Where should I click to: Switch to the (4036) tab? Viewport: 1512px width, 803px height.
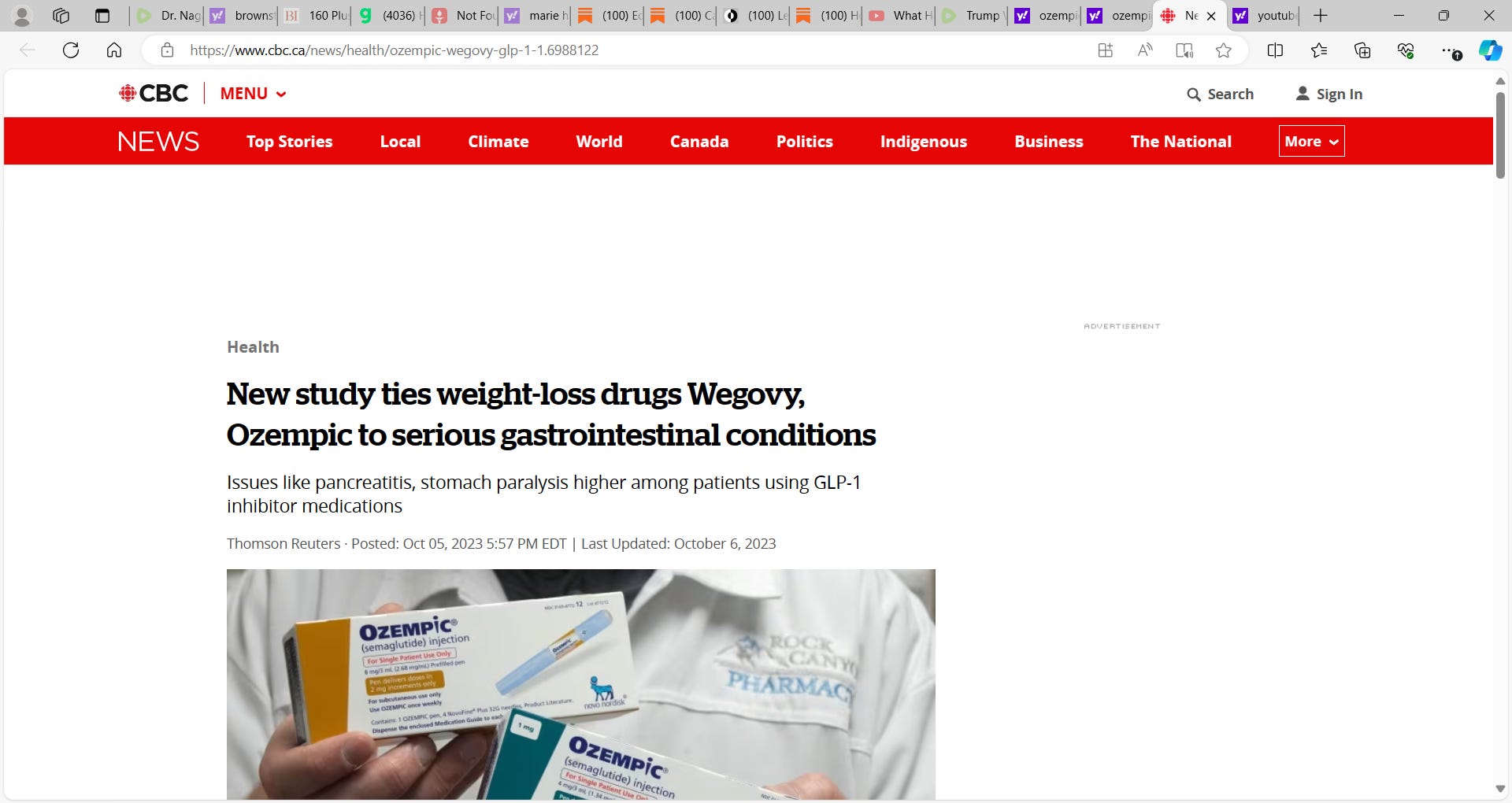click(389, 16)
